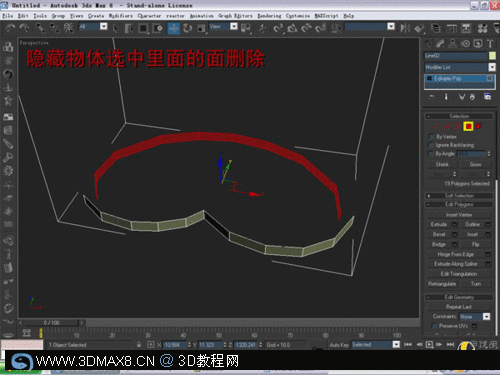The image size is (500, 375).
Task: Open the Hierarchy command panel tab
Action: [453, 43]
